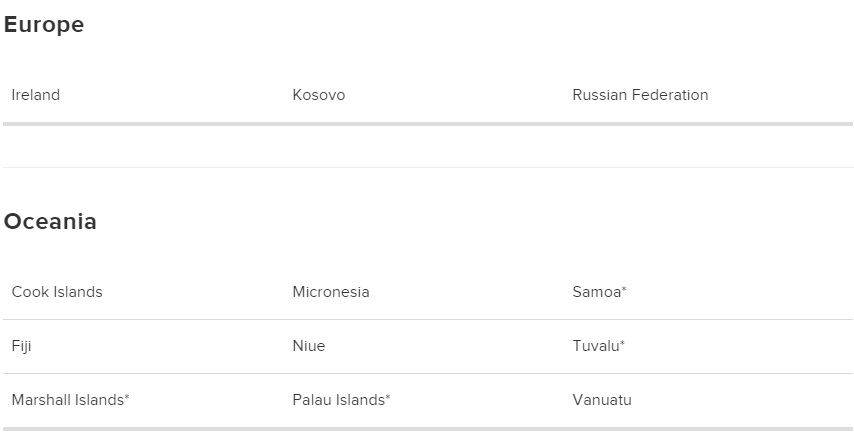Click the asterisk after Tuvalu
This screenshot has height=435, width=854.
tap(623, 342)
